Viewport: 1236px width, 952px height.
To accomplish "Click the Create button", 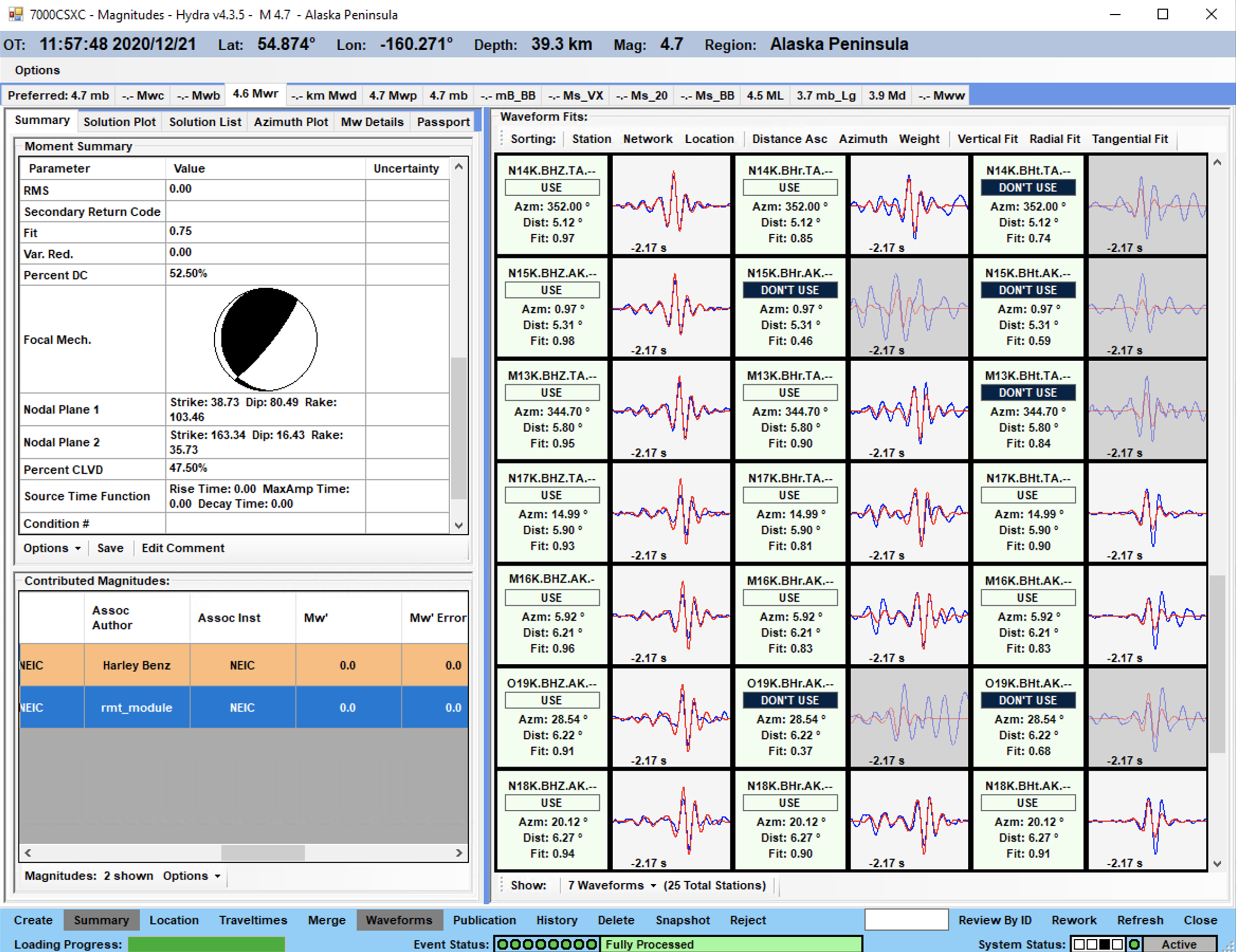I will coord(33,920).
